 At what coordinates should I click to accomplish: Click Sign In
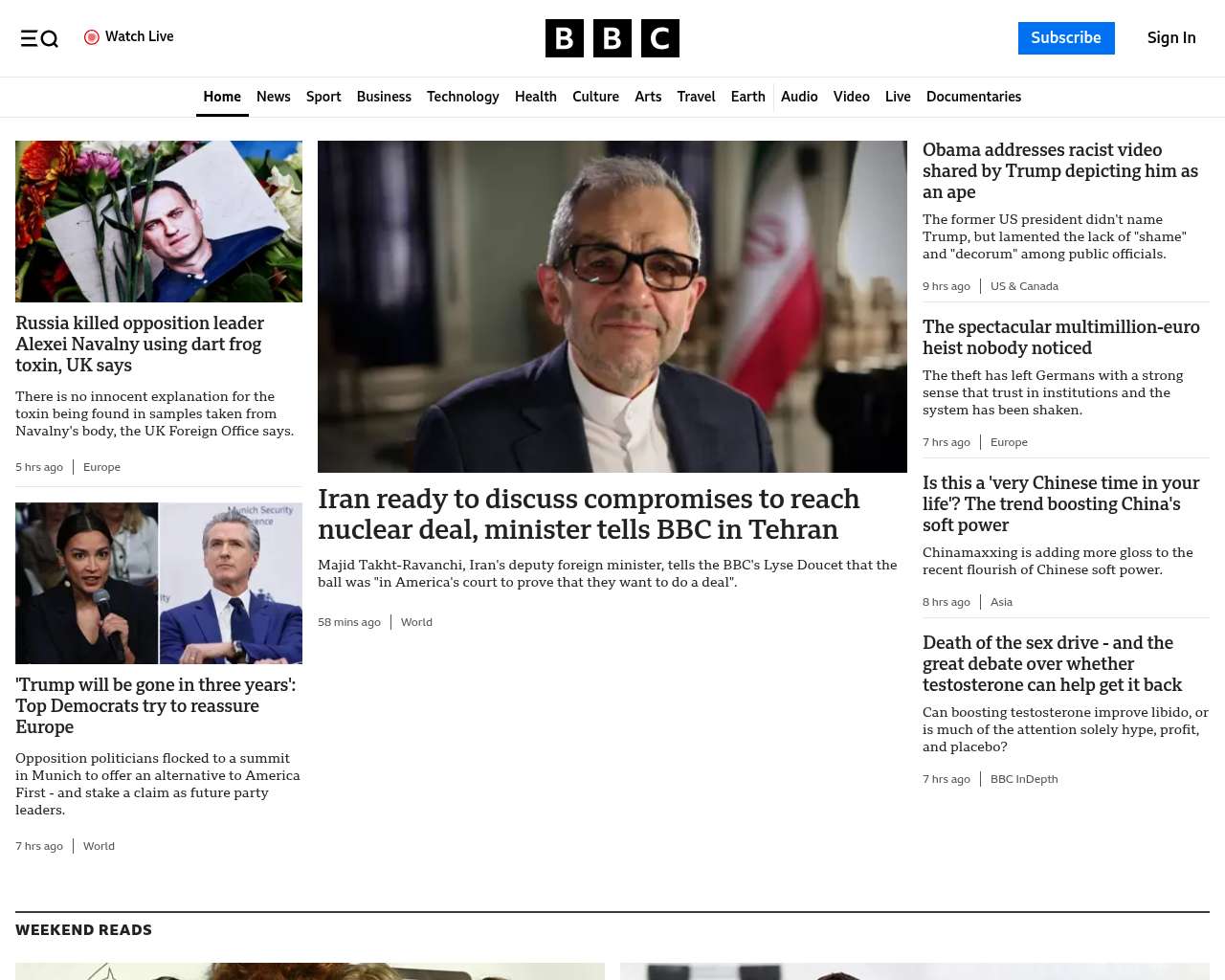point(1170,38)
